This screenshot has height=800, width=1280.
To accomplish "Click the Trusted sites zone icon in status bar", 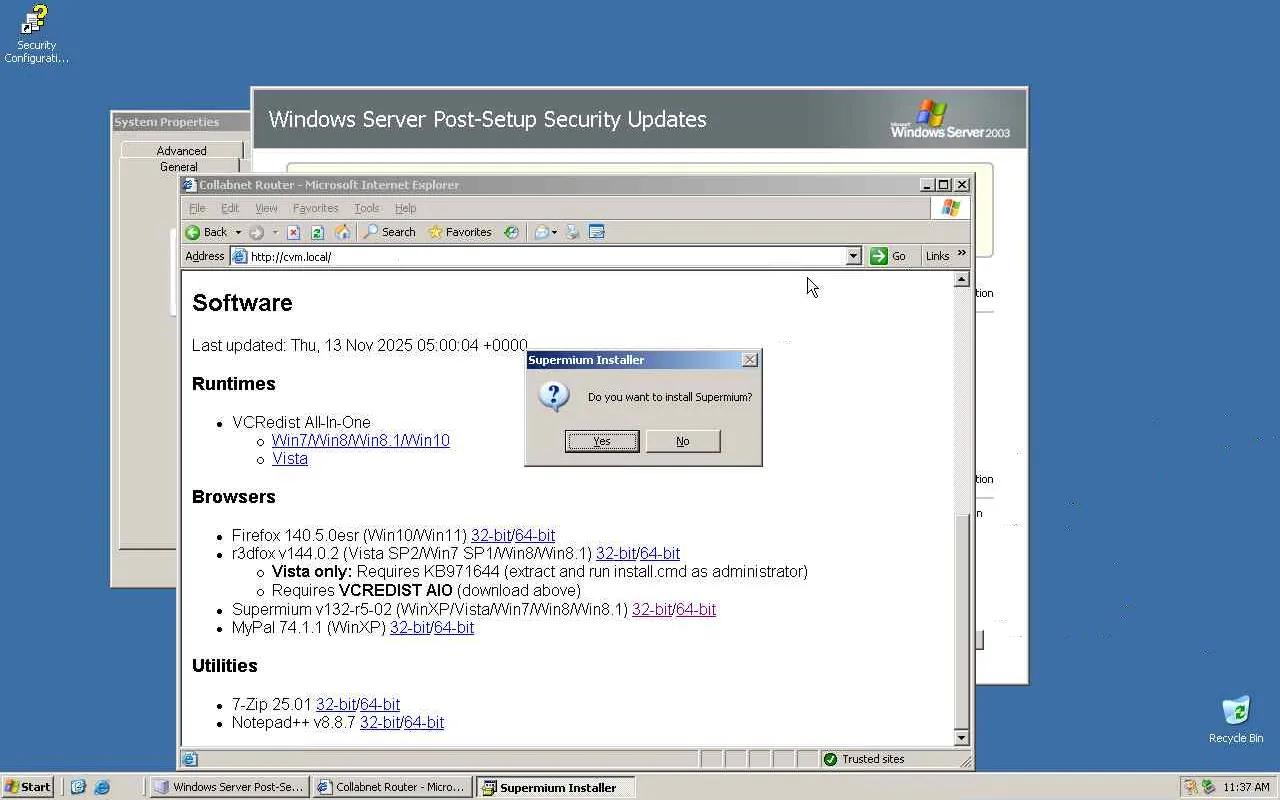I will coord(830,759).
